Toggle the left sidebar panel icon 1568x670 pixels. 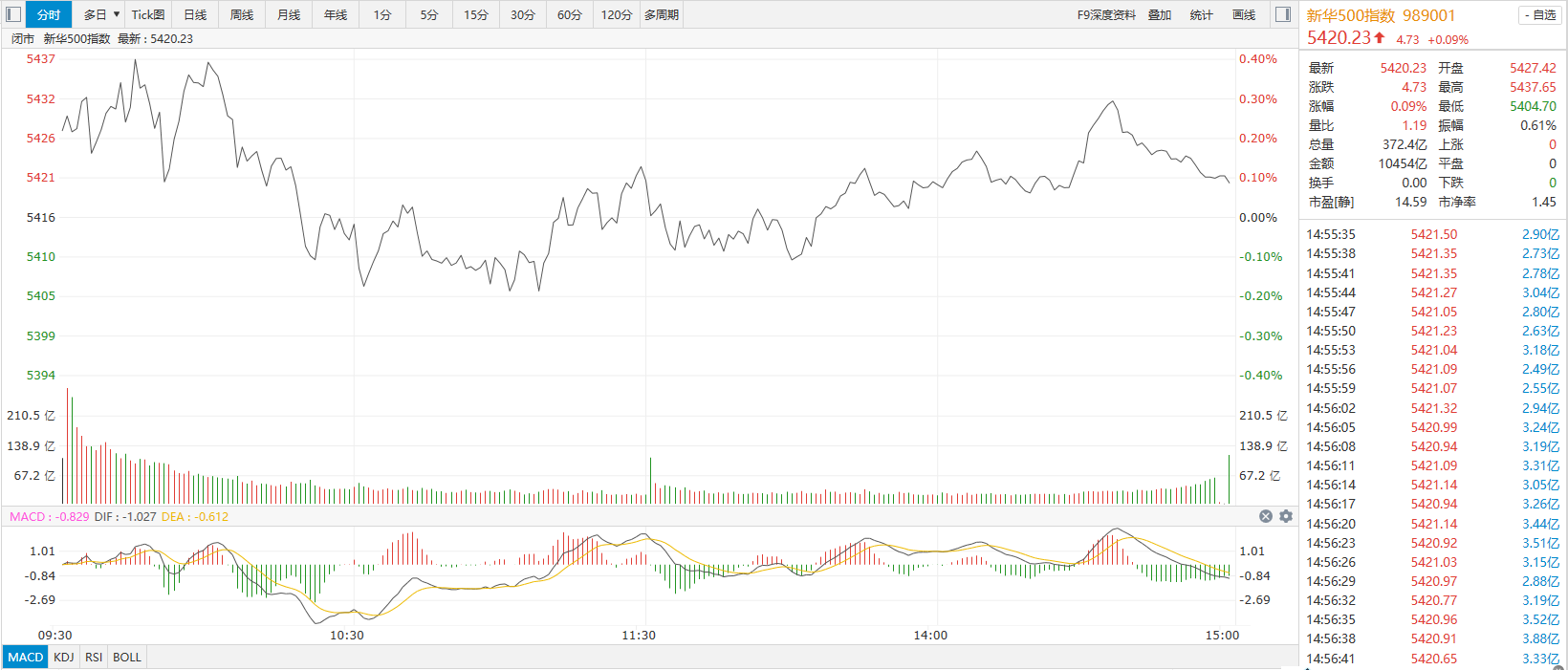(13, 14)
